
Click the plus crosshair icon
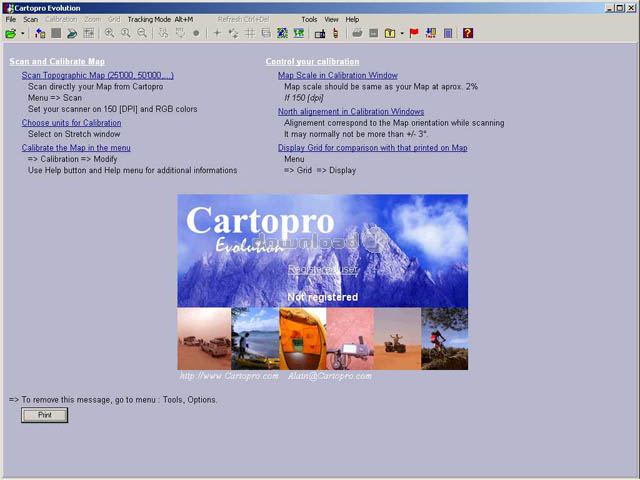217,33
